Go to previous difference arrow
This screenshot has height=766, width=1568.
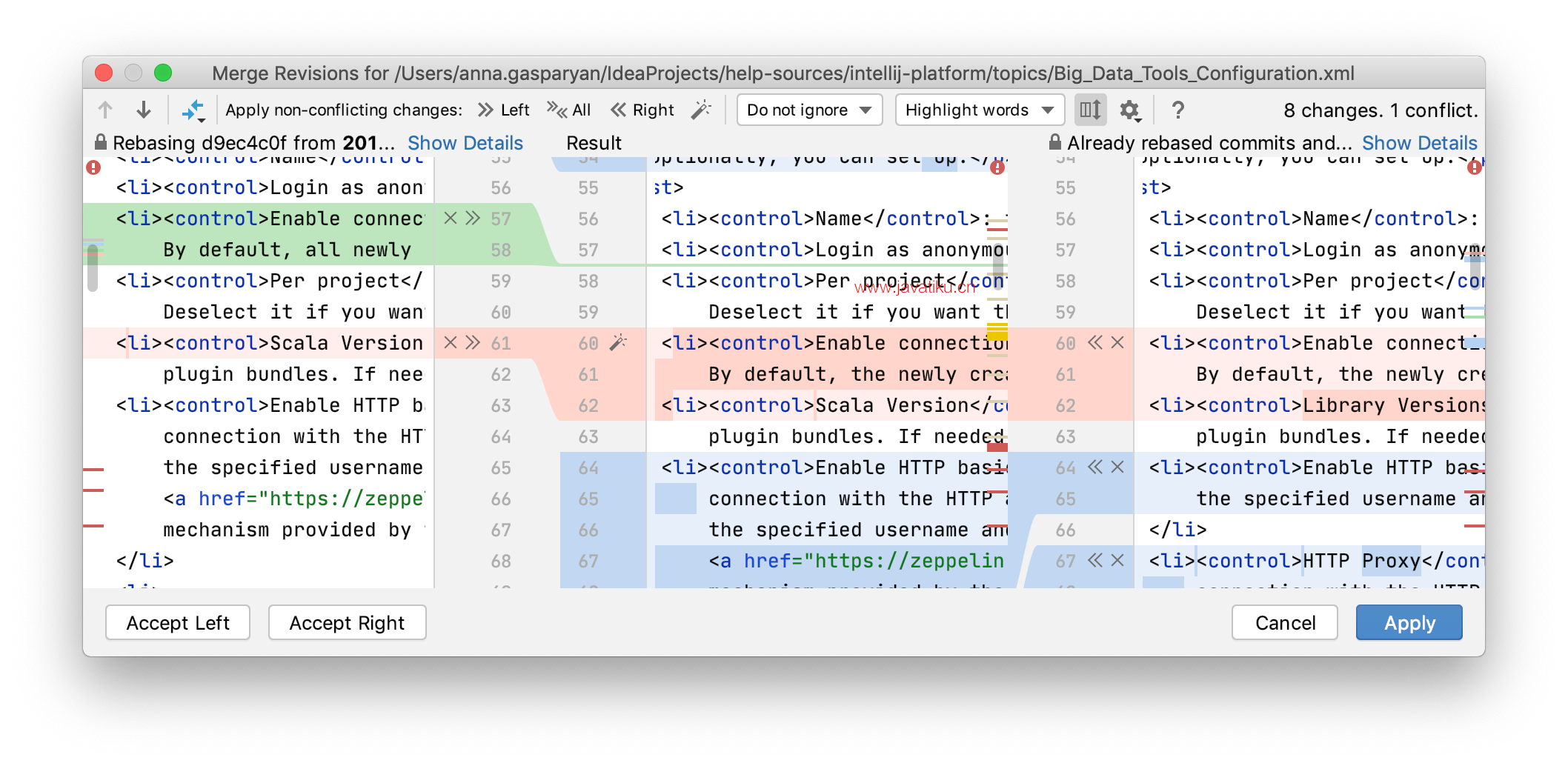(105, 110)
